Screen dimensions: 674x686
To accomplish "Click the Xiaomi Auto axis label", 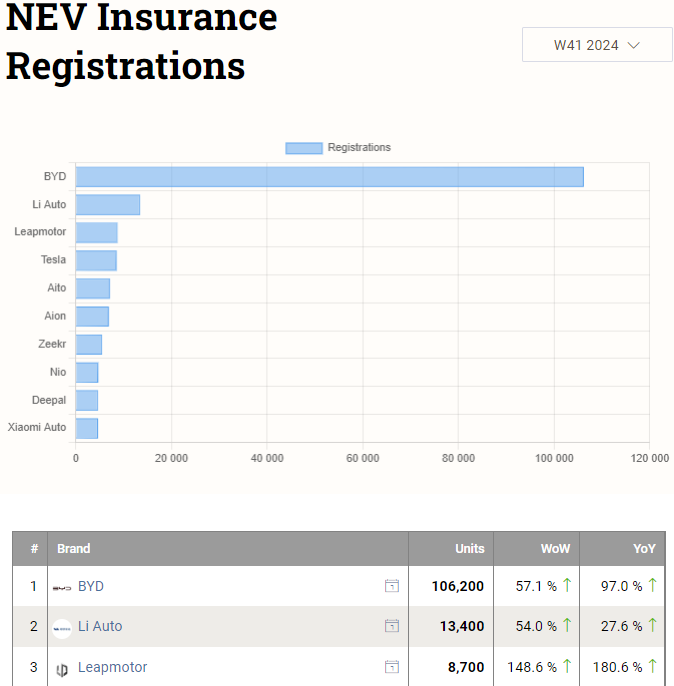I will pos(37,427).
